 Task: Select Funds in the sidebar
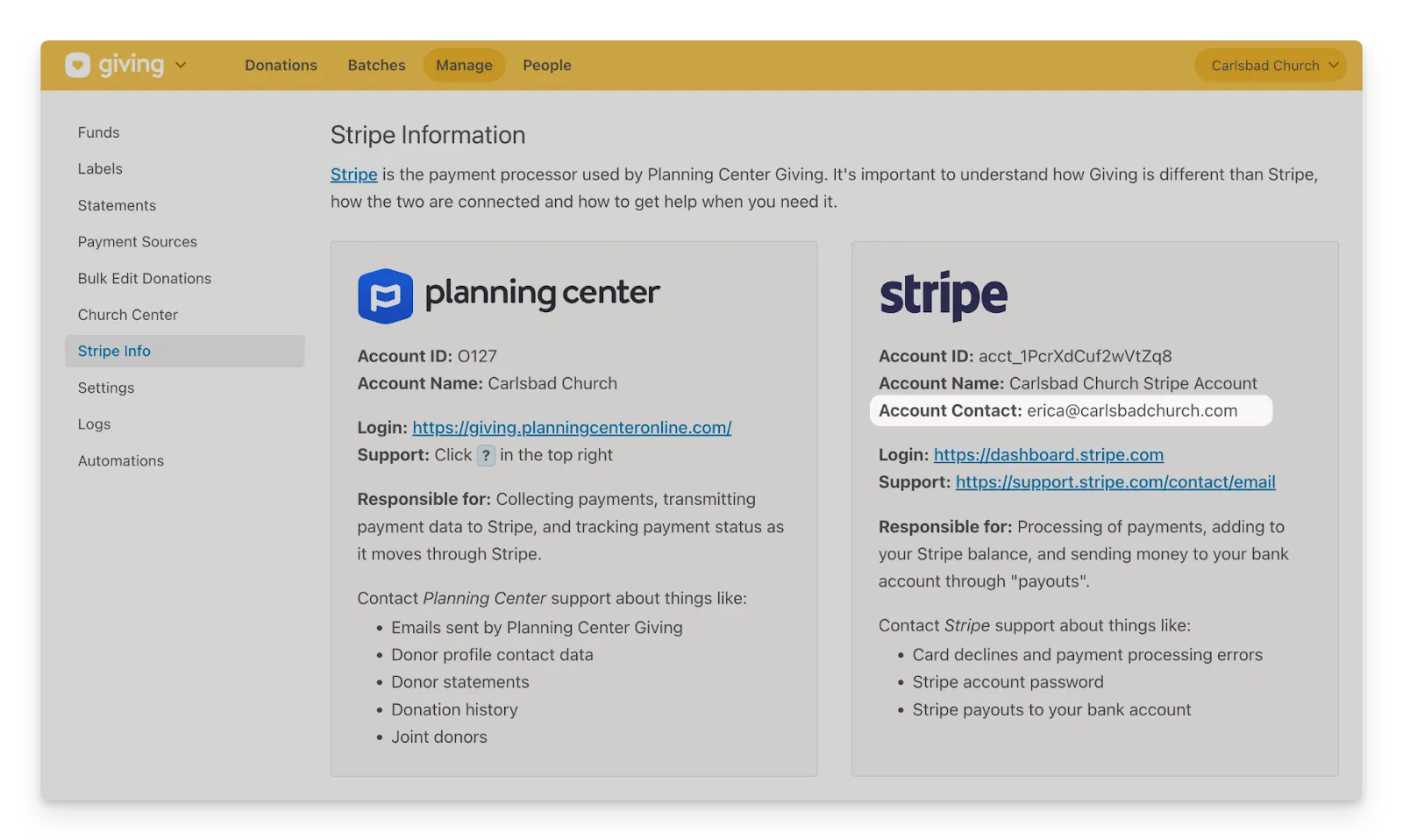click(x=98, y=132)
